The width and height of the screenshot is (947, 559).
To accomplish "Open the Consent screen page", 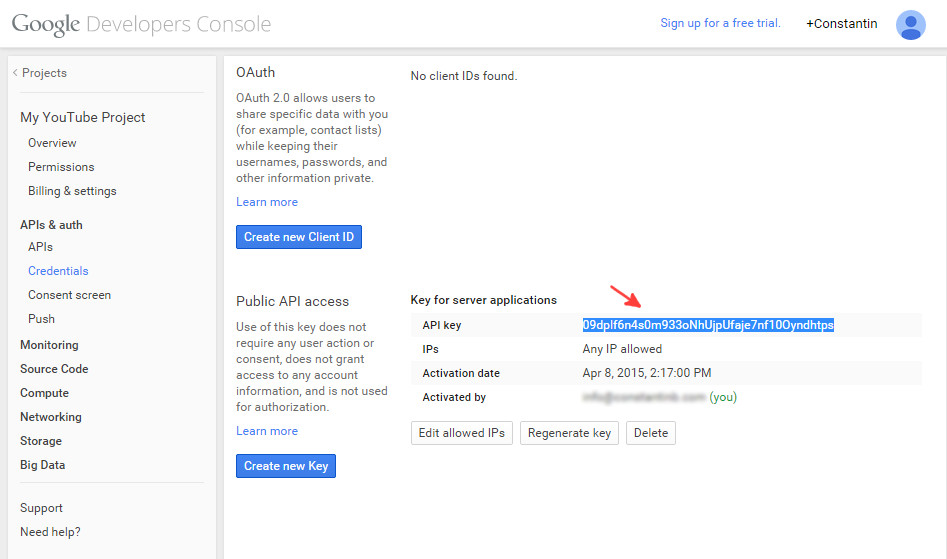I will coord(69,295).
